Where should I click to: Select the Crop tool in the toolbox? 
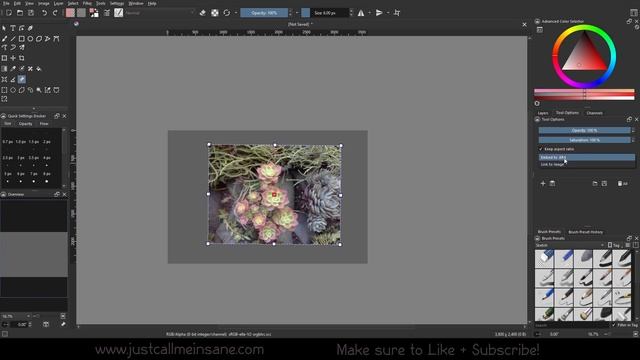click(22, 58)
